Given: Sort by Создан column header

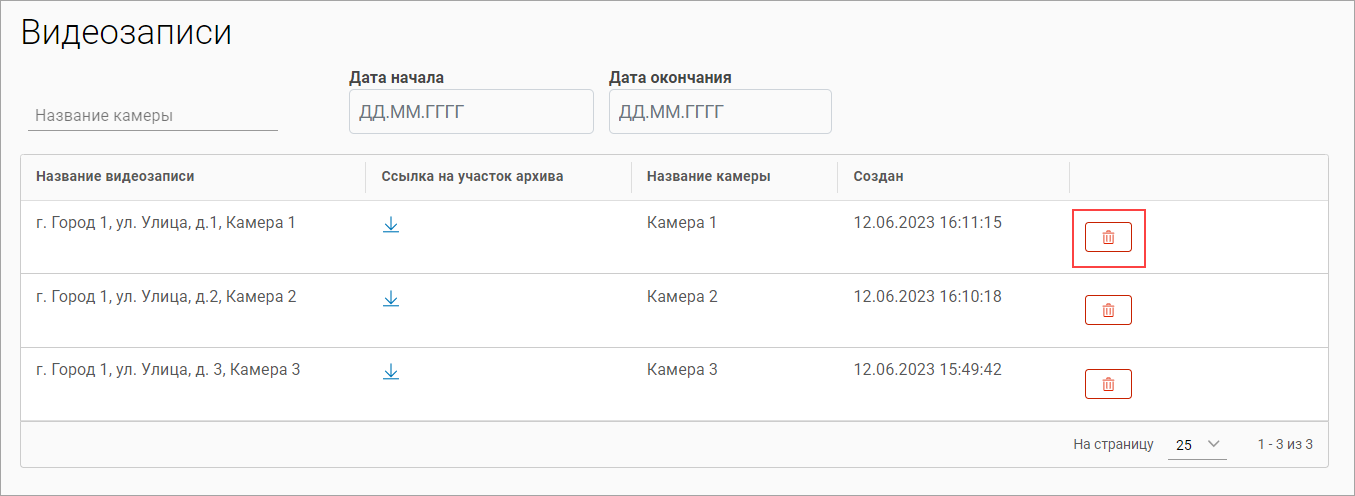Looking at the screenshot, I should (x=878, y=176).
